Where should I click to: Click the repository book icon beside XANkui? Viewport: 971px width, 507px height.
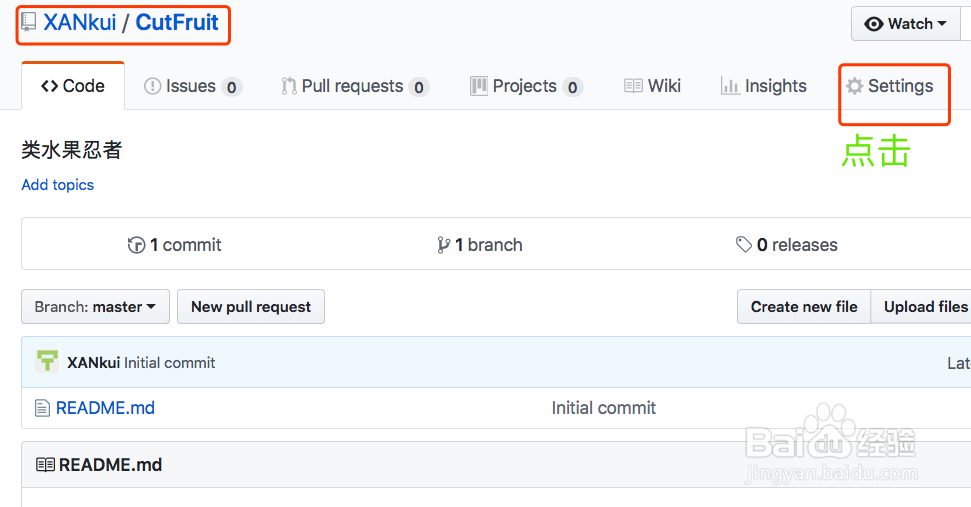[29, 22]
